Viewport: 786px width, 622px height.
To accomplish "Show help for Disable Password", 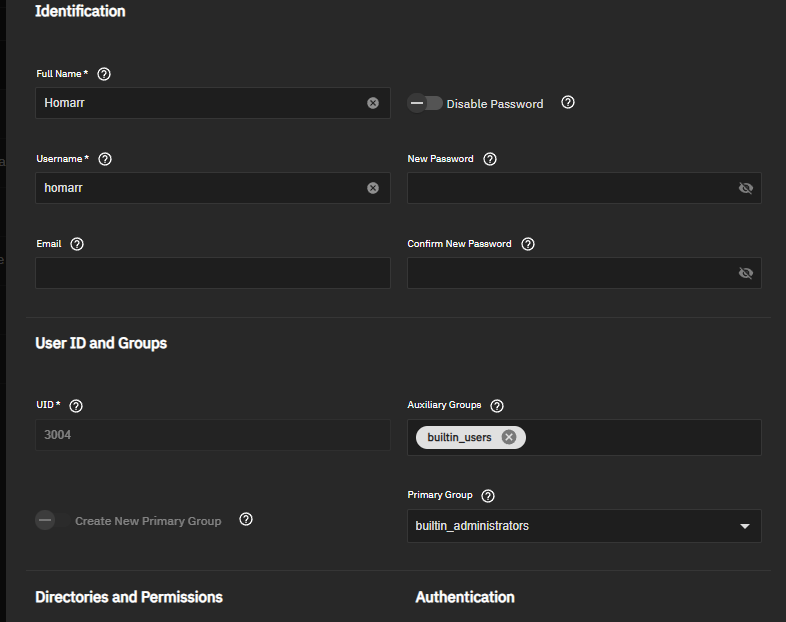I will [x=568, y=102].
